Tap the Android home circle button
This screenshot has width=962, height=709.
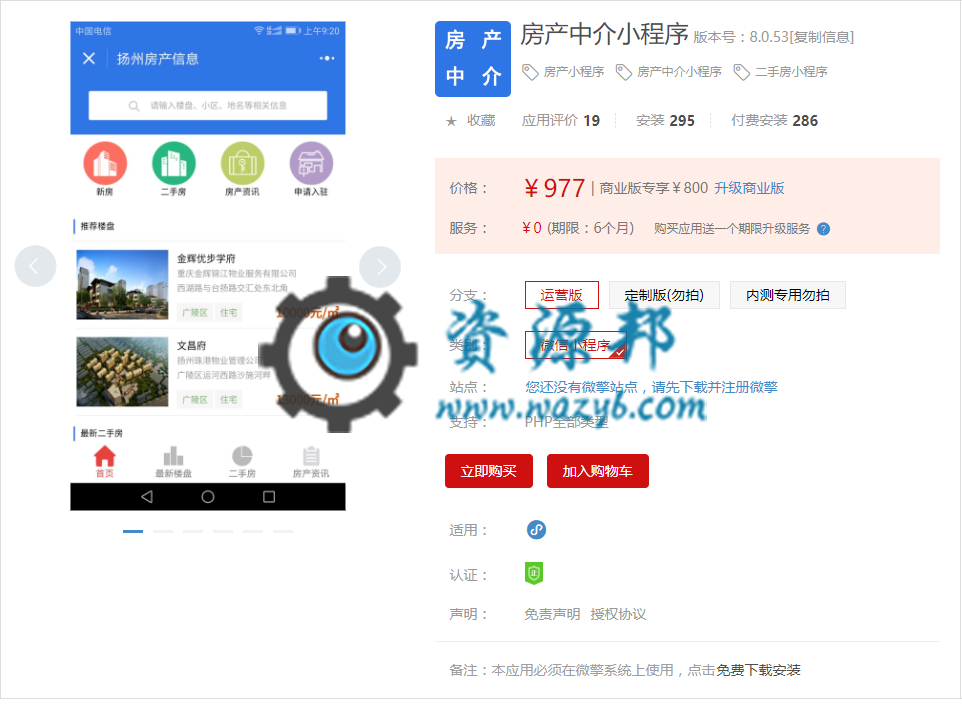pyautogui.click(x=208, y=497)
